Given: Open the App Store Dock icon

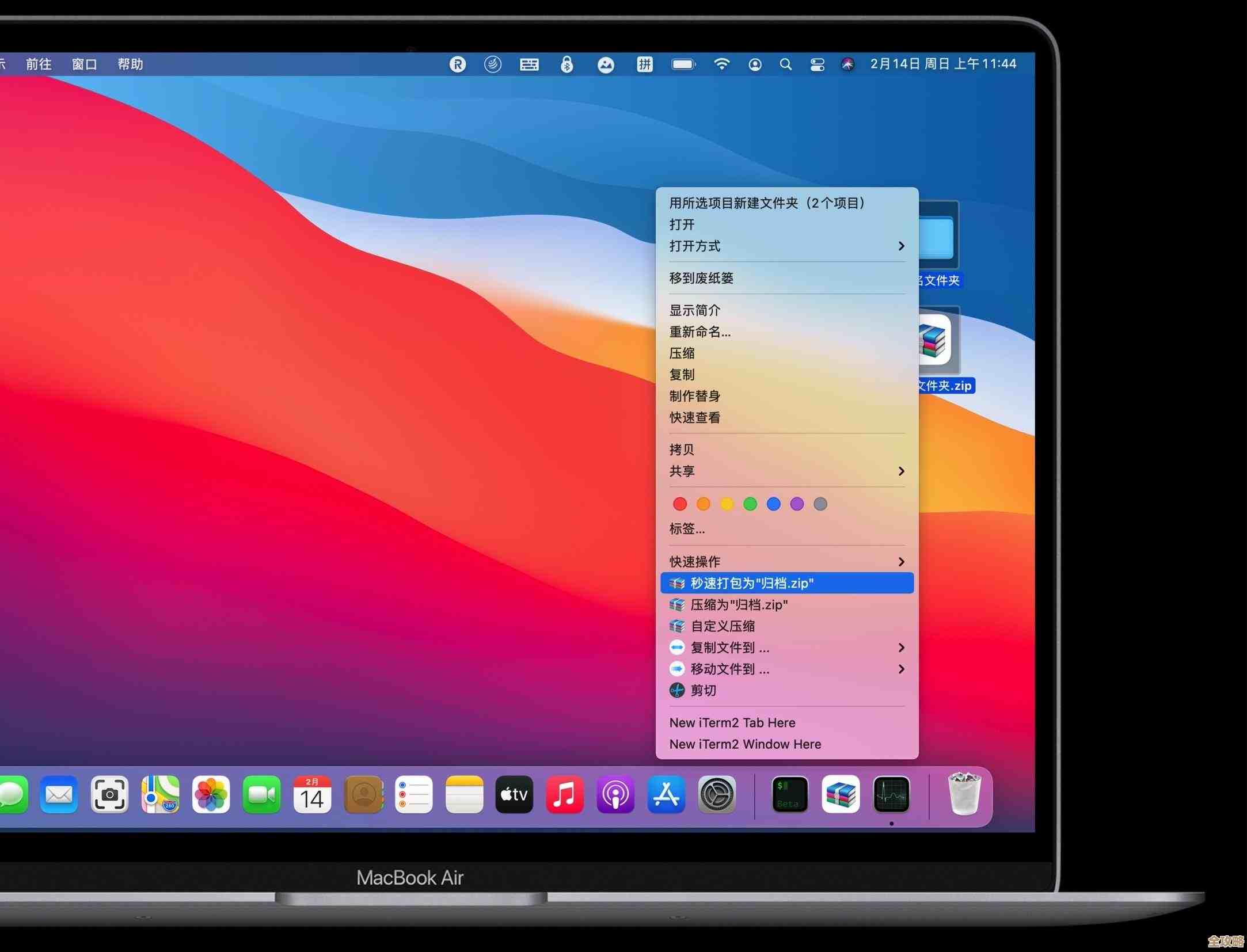Looking at the screenshot, I should [x=666, y=795].
